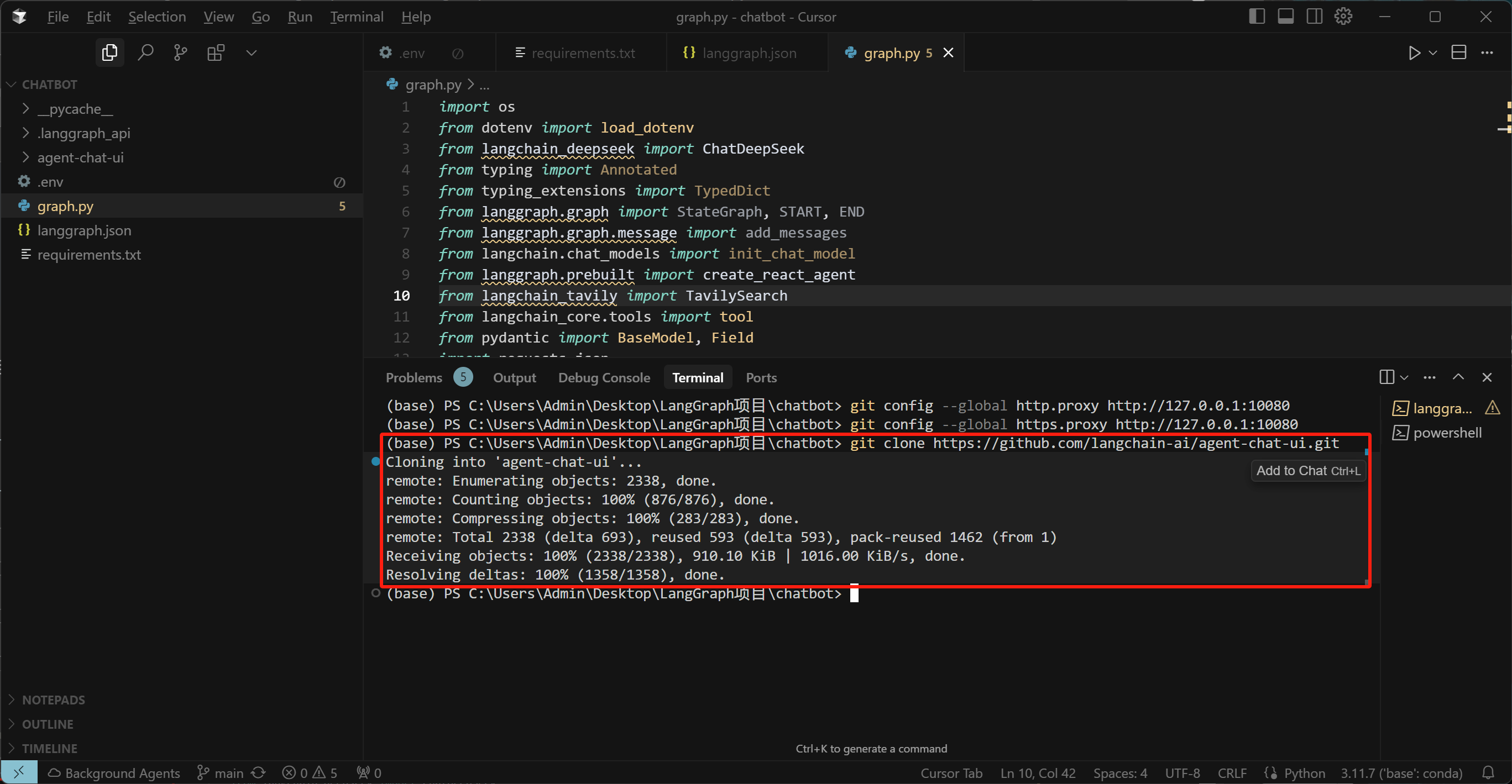Show more activity bar views chevron

(251, 53)
